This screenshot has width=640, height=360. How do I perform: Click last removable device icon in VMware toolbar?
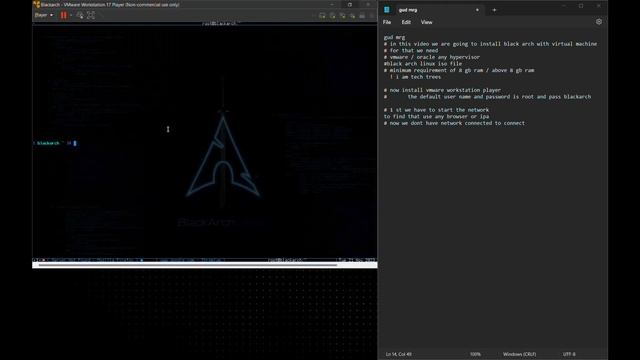point(362,16)
